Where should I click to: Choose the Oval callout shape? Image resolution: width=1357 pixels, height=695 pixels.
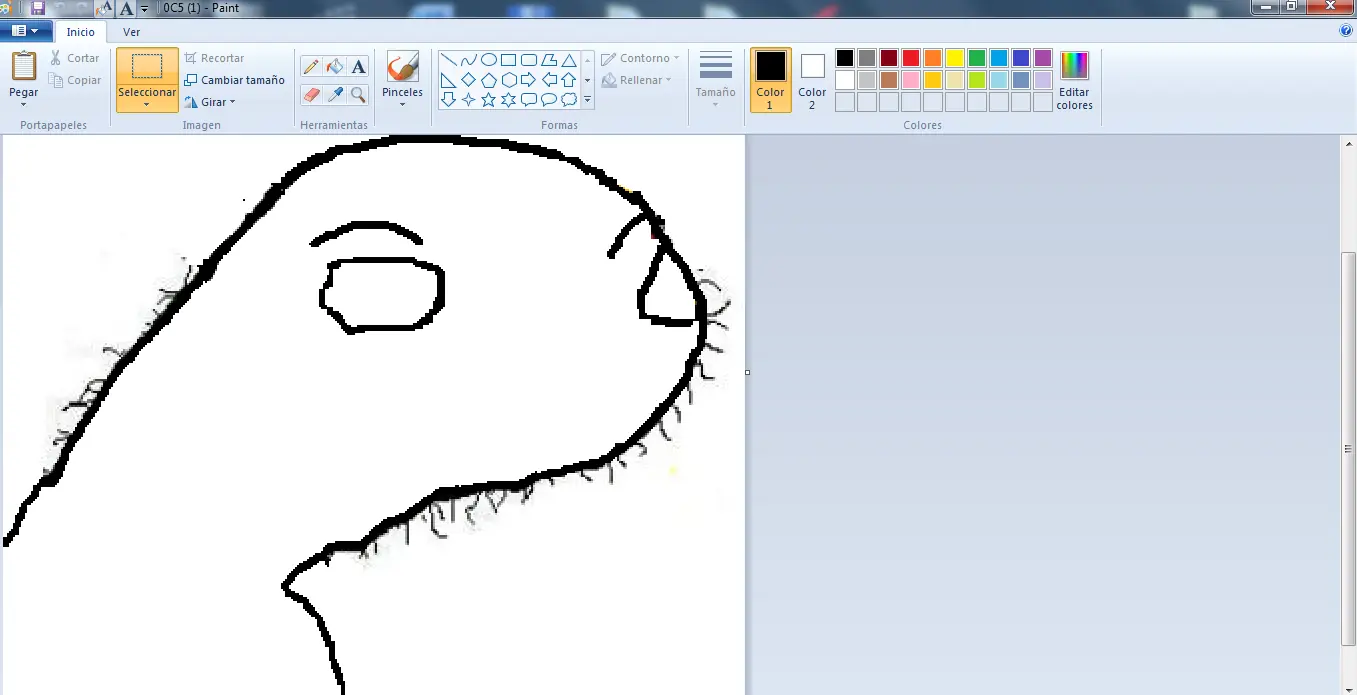(x=548, y=99)
